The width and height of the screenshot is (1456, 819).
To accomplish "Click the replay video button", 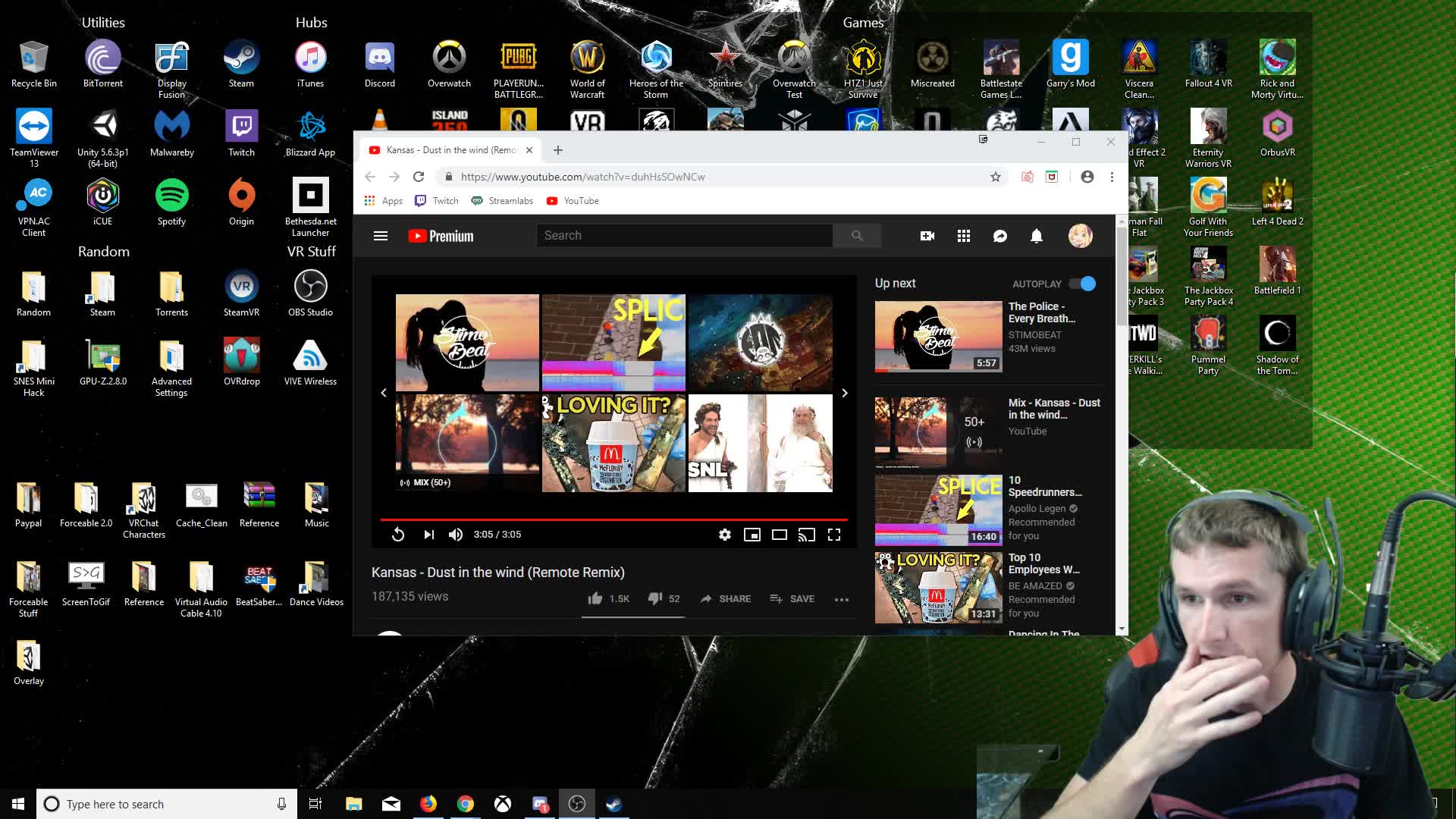I will [x=397, y=535].
